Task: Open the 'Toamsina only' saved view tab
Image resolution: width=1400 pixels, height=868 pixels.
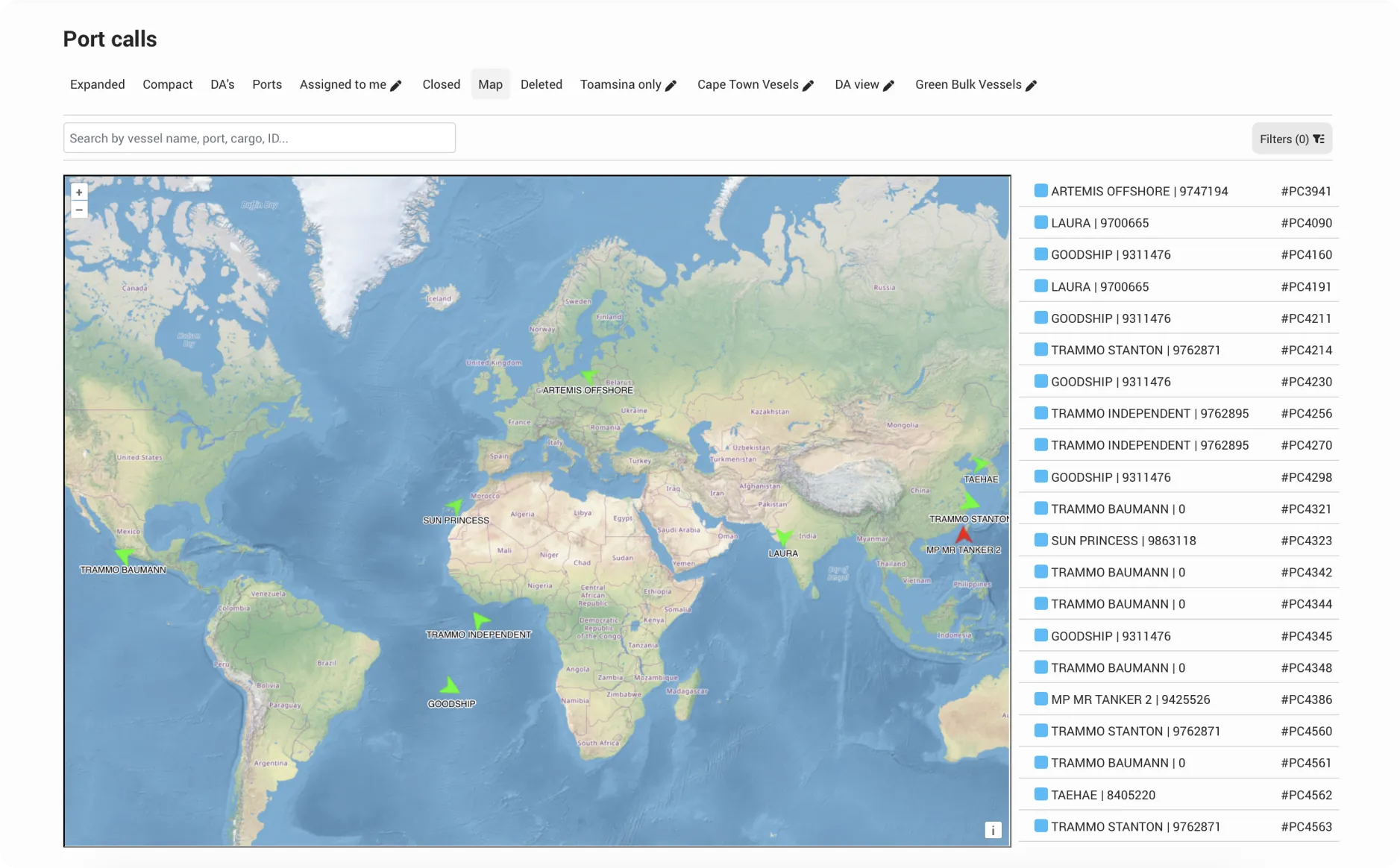Action: (x=621, y=84)
